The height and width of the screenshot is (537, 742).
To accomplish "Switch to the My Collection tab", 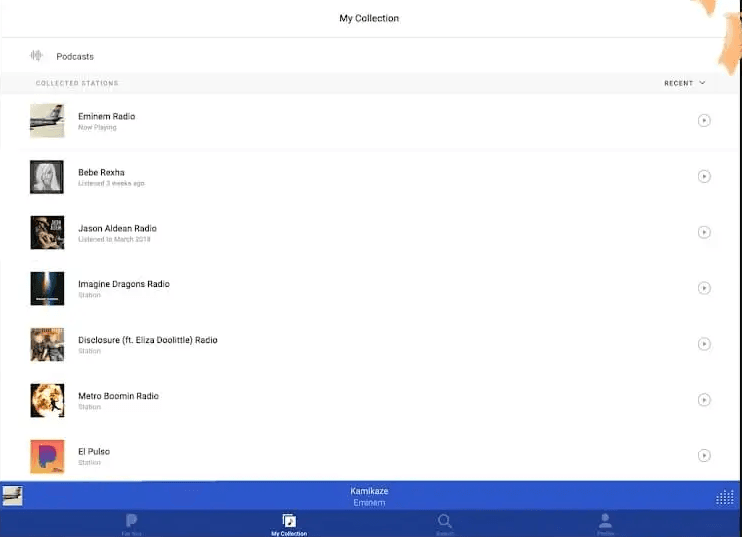I will click(289, 525).
